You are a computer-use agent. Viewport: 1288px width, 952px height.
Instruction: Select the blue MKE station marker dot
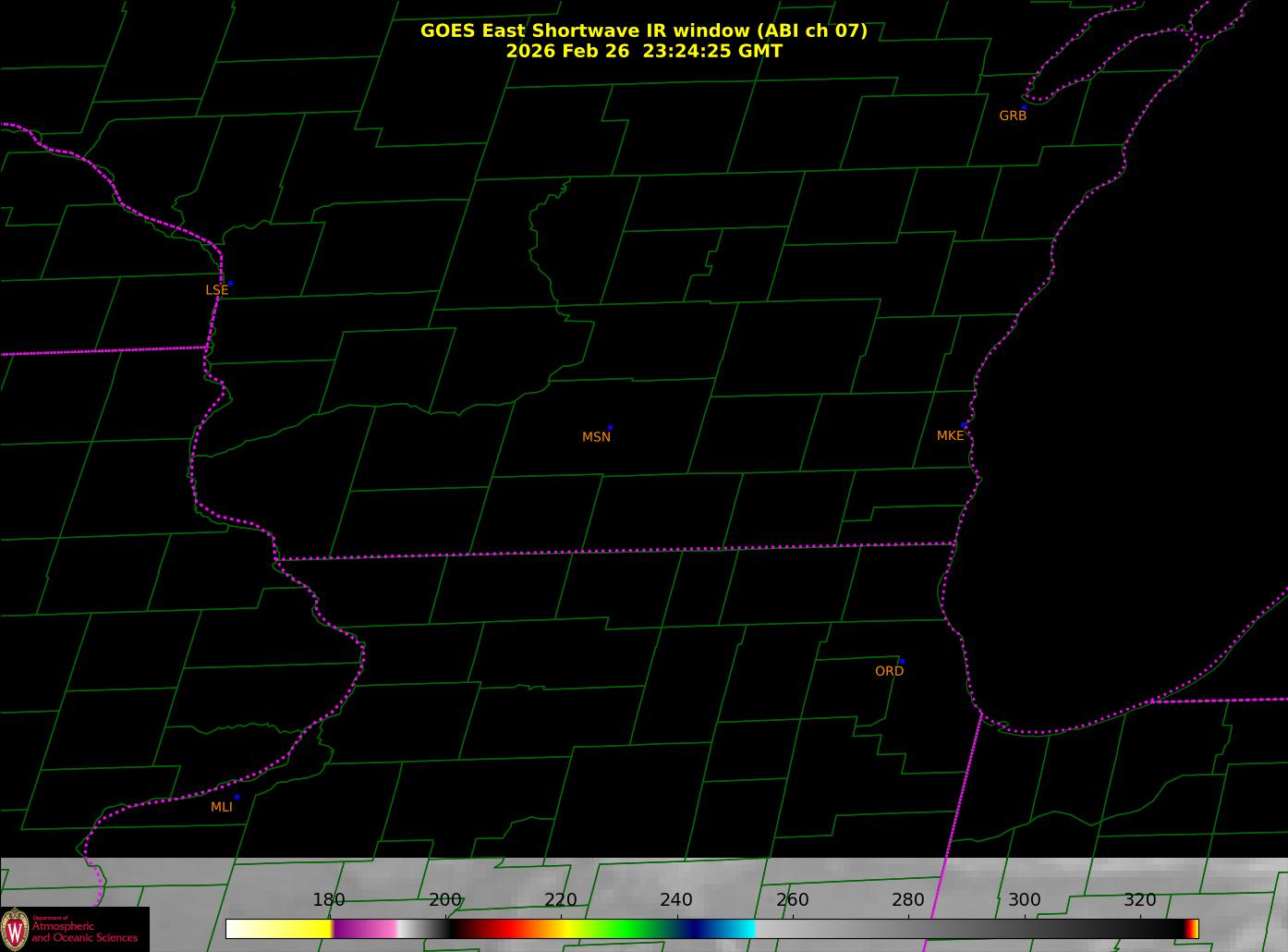point(964,425)
